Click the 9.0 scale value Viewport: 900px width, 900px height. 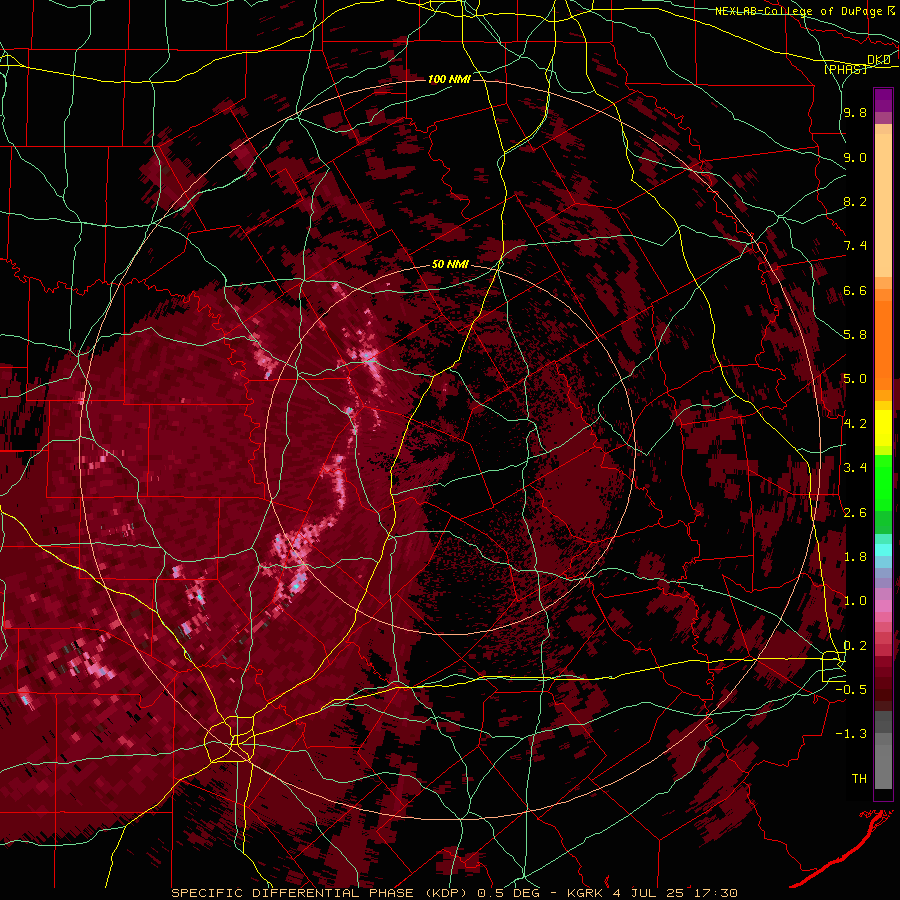855,157
